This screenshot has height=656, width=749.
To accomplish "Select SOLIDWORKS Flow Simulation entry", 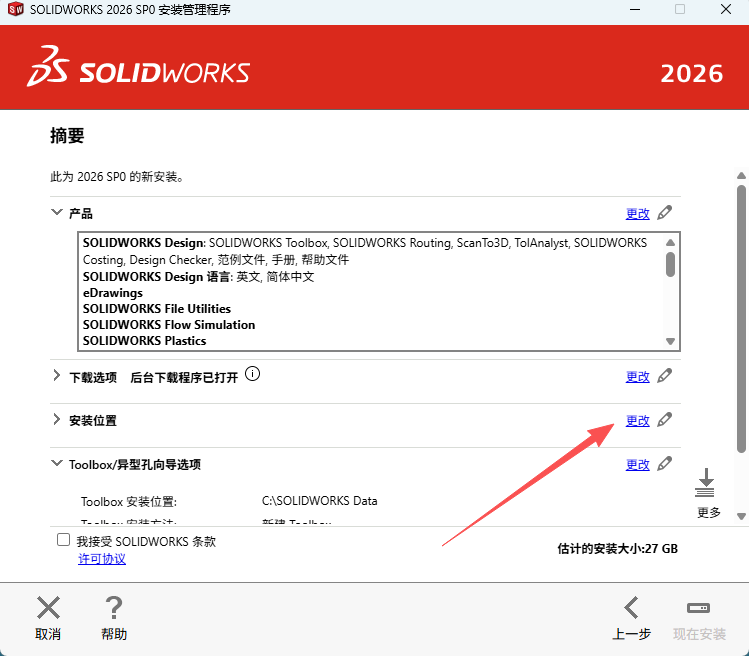I will [x=169, y=325].
